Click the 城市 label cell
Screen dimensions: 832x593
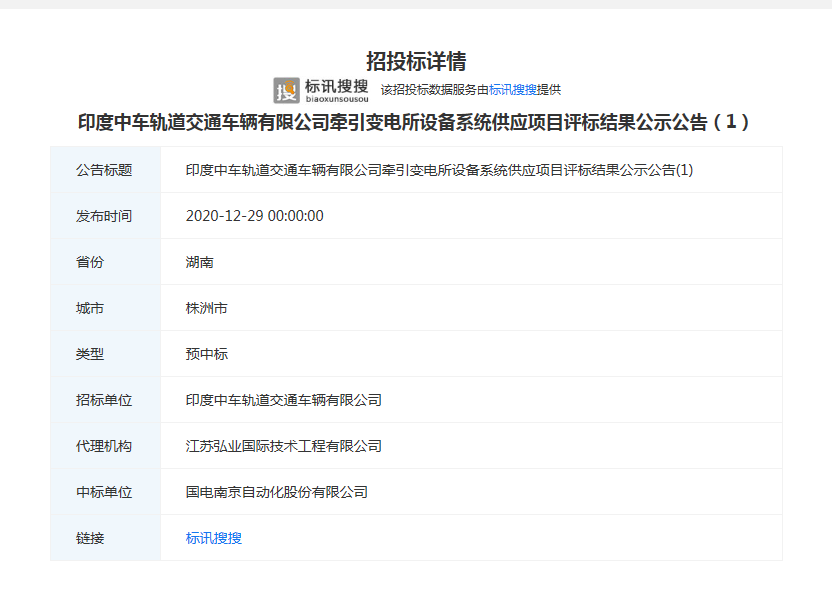106,308
